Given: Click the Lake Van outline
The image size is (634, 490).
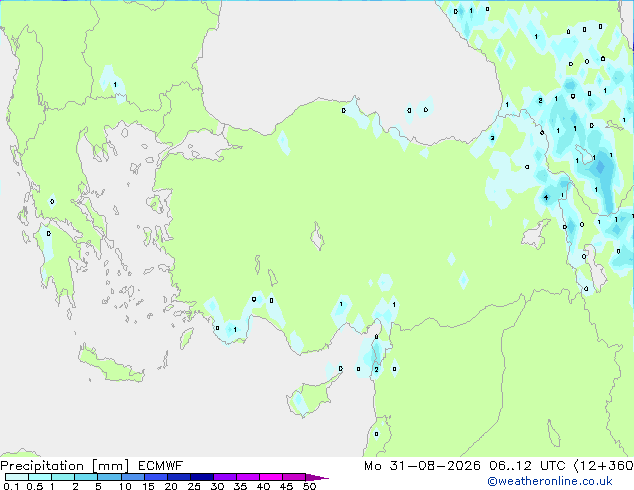Looking at the screenshot, I should [x=536, y=234].
